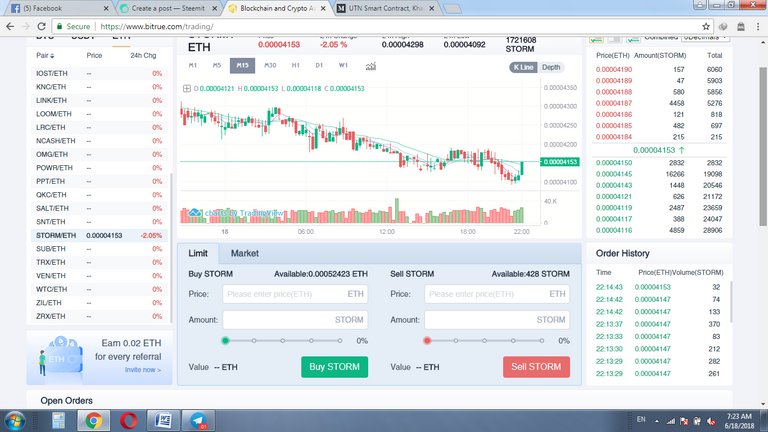768x432 pixels.
Task: Open the Chrome three-dot menu
Action: point(758,26)
